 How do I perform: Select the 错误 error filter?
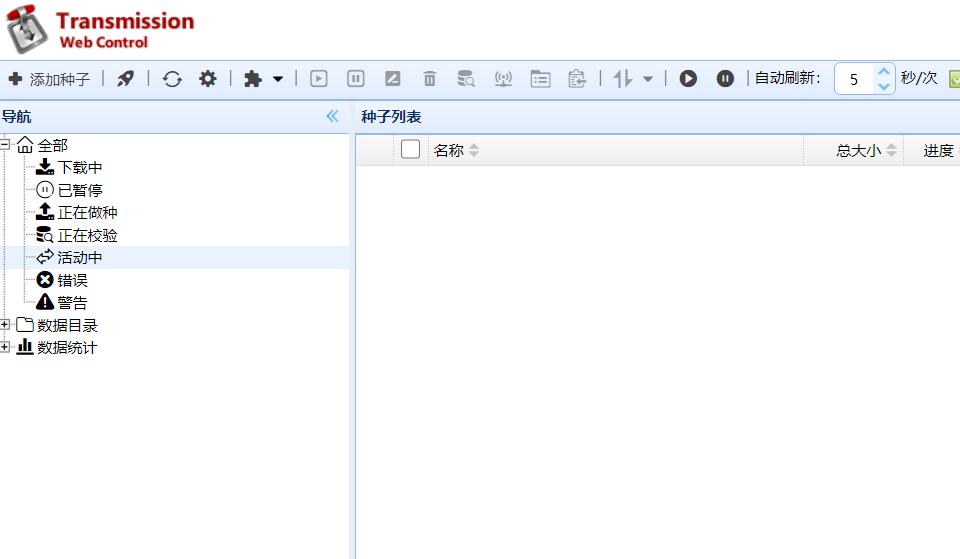tap(72, 280)
